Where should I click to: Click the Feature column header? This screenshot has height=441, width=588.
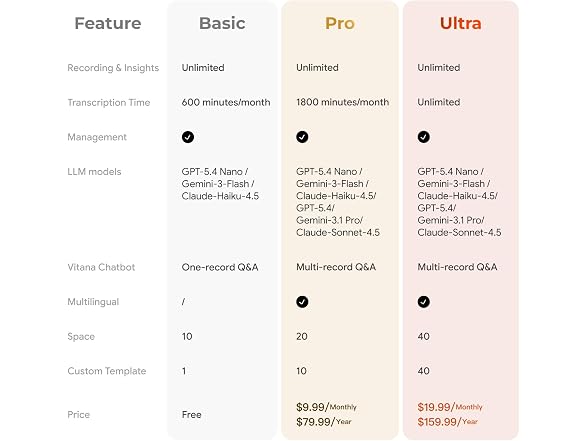coord(108,23)
